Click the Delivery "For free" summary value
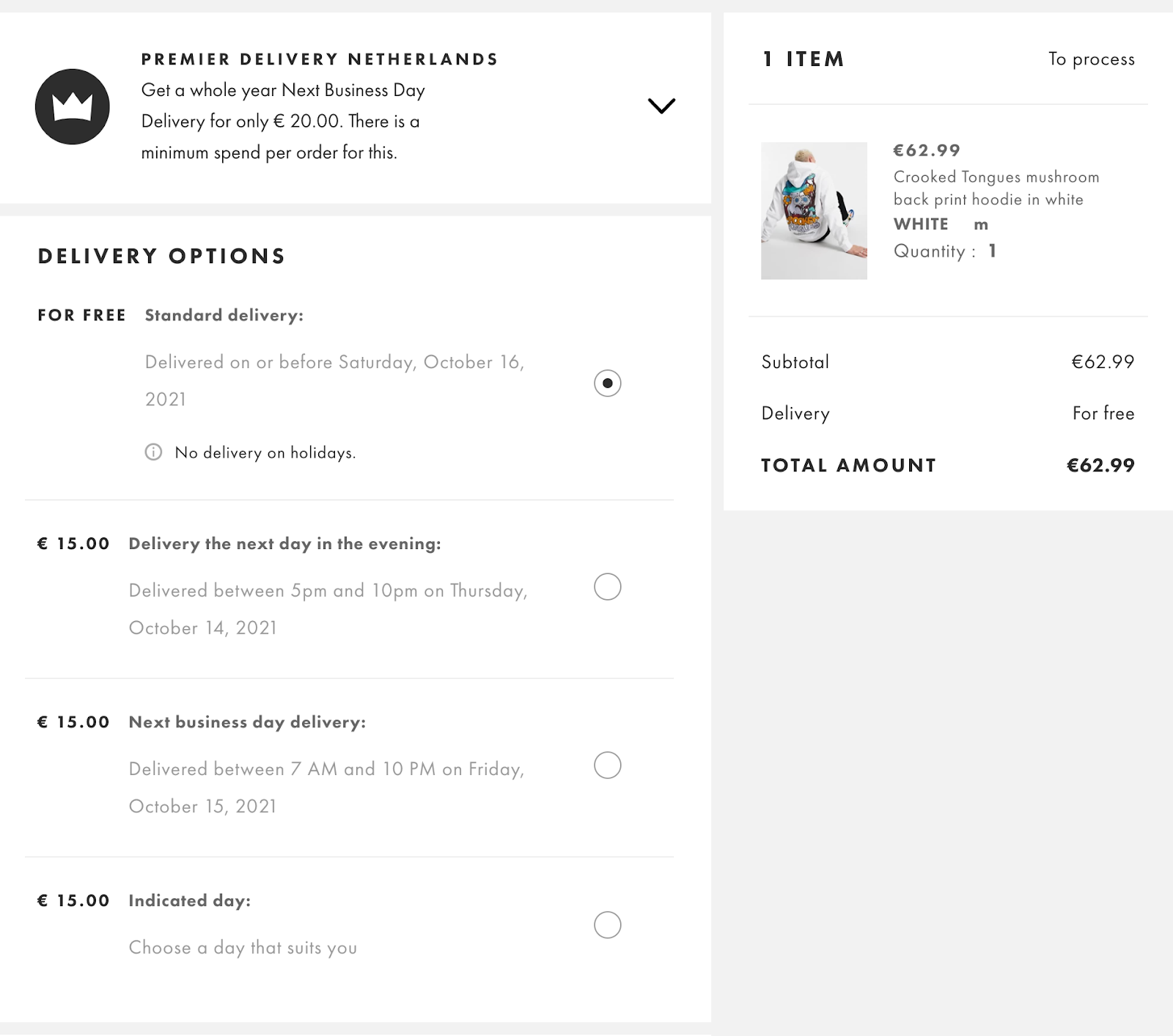1173x1036 pixels. pyautogui.click(x=1103, y=414)
